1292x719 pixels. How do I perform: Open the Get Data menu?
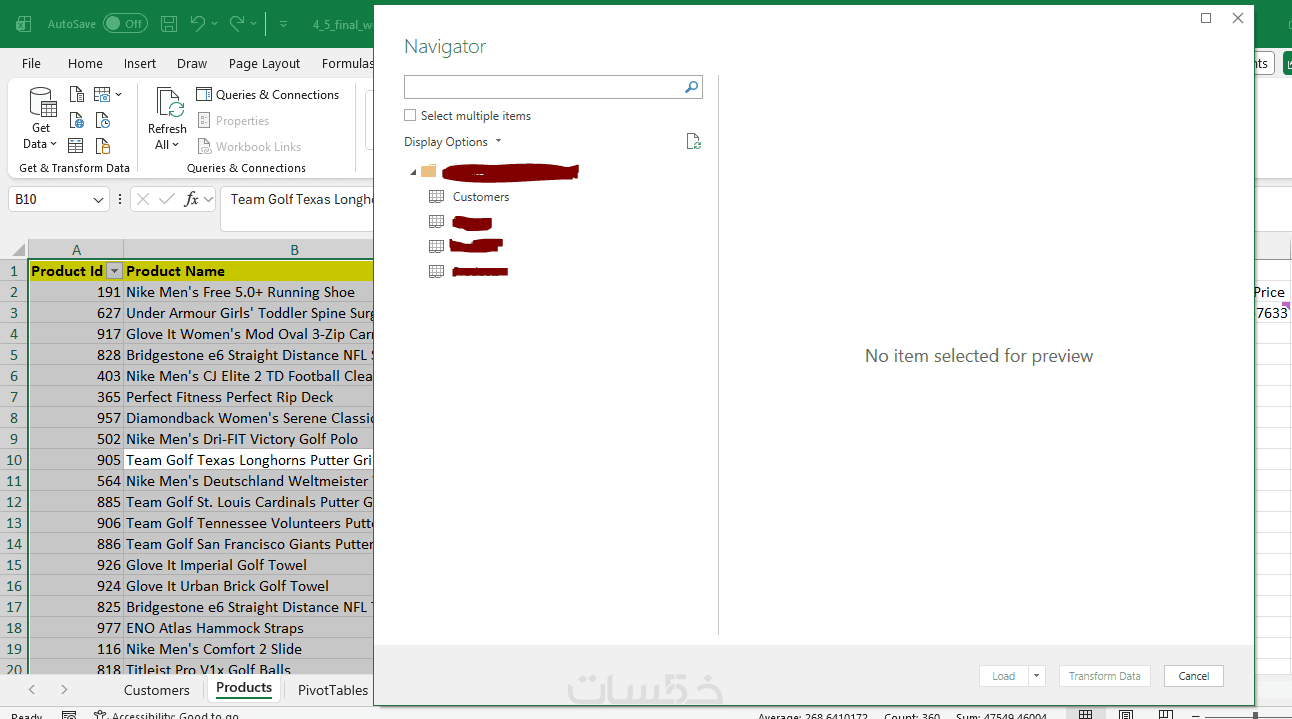pyautogui.click(x=41, y=118)
